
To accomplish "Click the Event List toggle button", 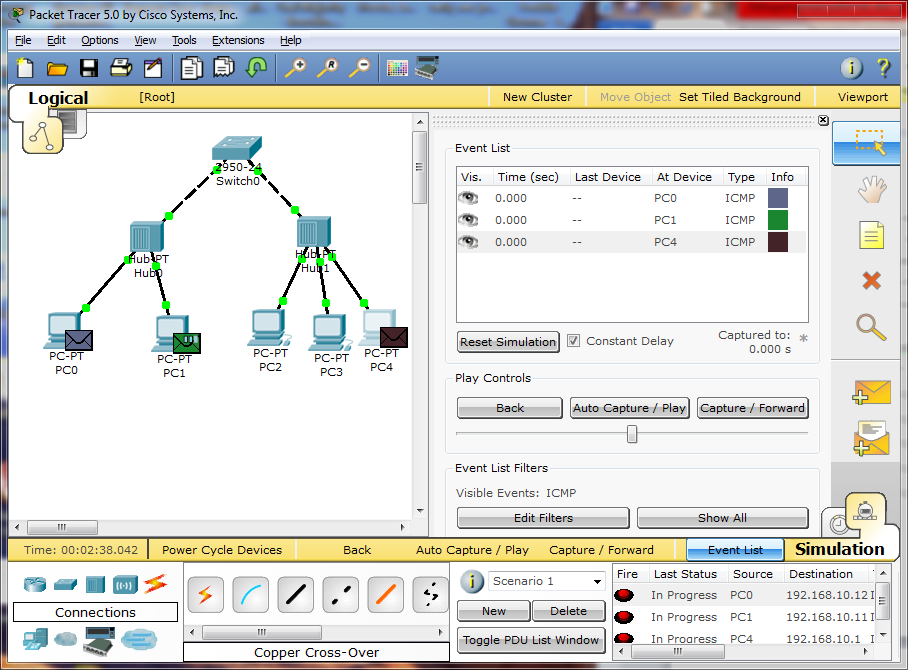I will (735, 550).
